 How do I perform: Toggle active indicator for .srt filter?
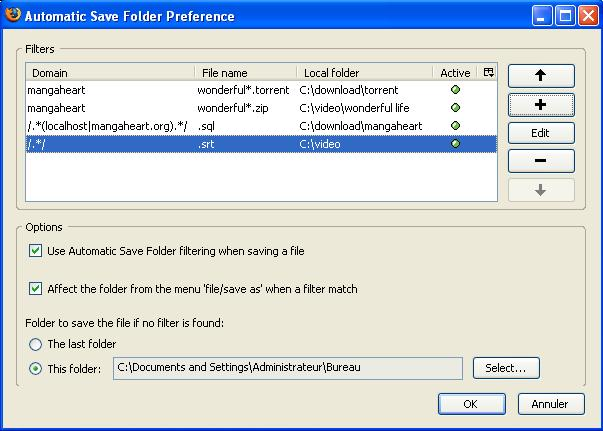455,144
